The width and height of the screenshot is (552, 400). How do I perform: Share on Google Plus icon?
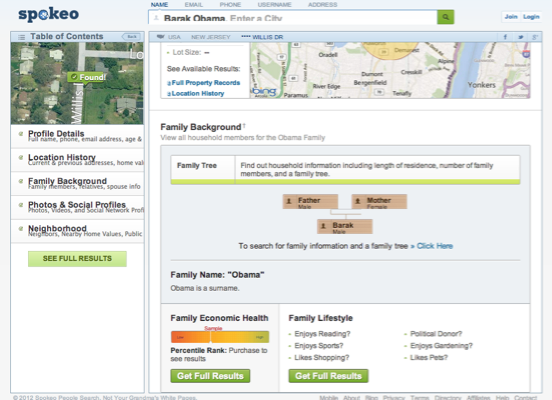[x=535, y=37]
